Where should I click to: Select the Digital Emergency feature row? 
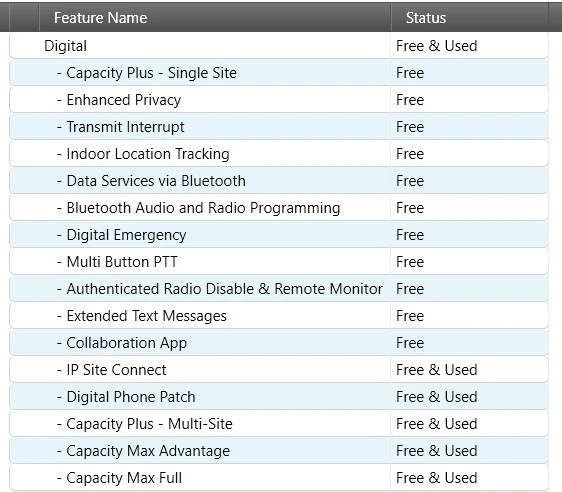click(x=279, y=235)
